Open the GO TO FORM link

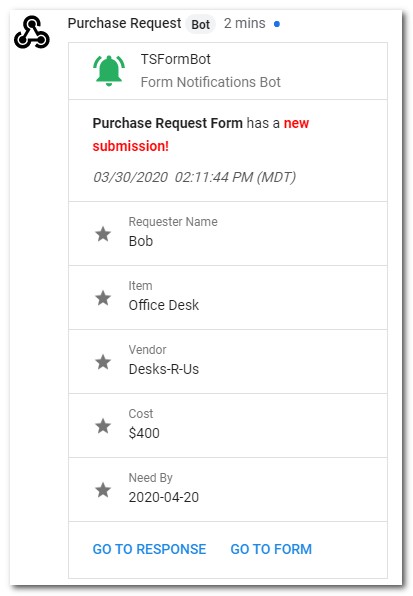click(x=271, y=549)
